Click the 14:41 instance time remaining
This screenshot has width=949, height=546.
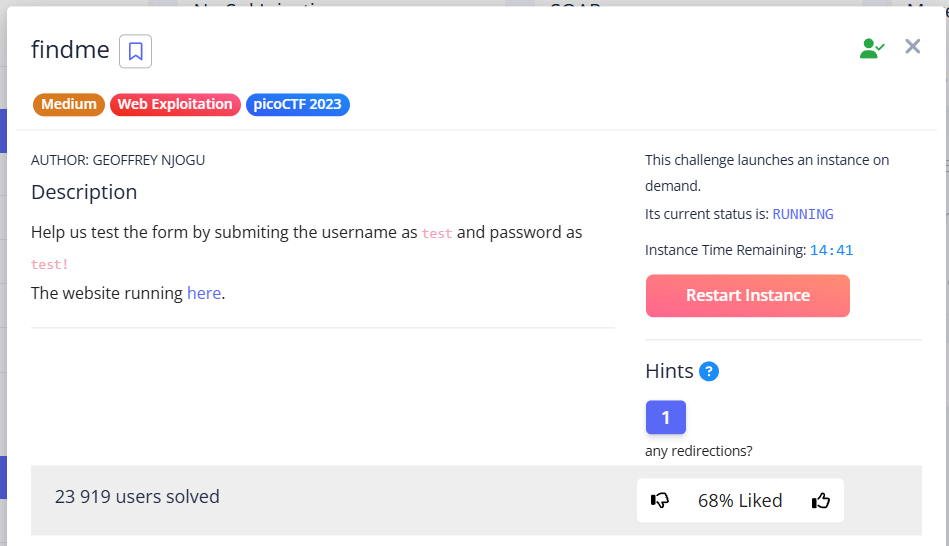pos(831,250)
